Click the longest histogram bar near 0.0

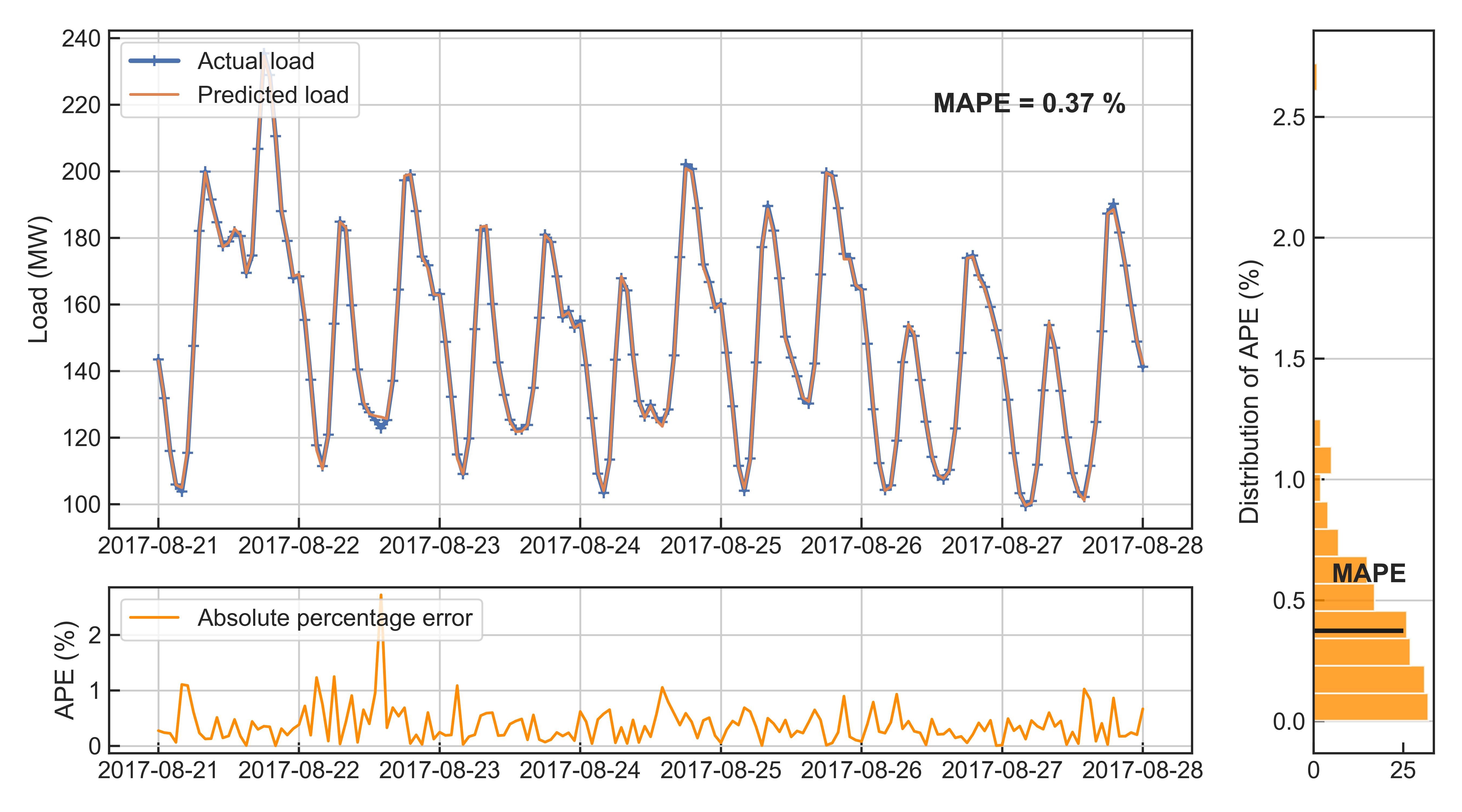[1370, 707]
